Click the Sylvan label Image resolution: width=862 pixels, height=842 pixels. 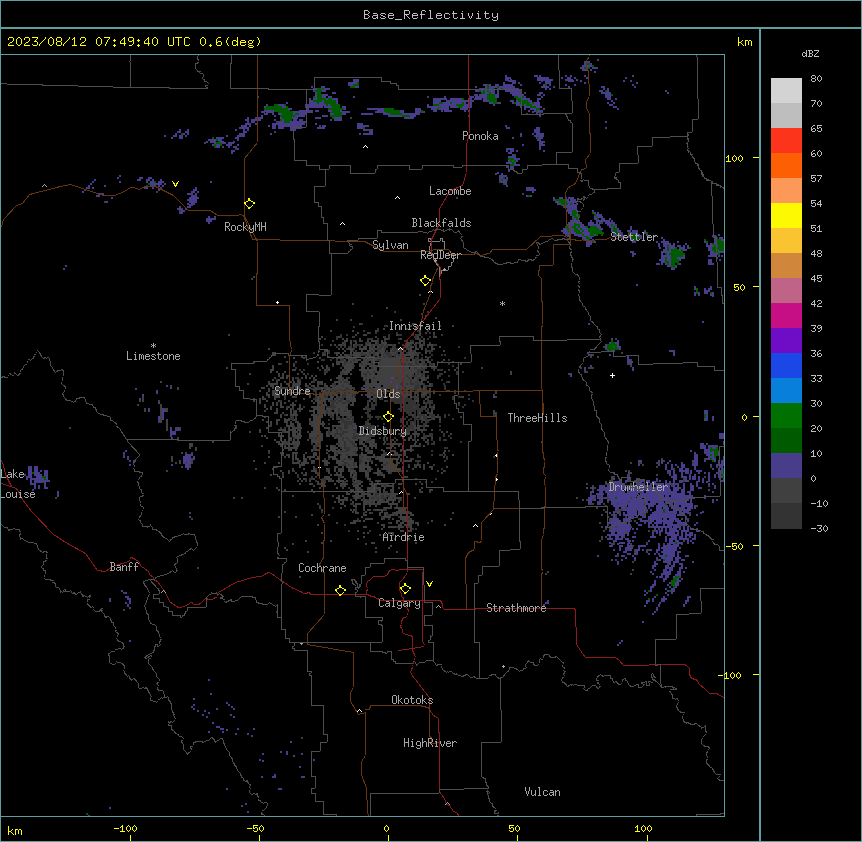pyautogui.click(x=390, y=245)
